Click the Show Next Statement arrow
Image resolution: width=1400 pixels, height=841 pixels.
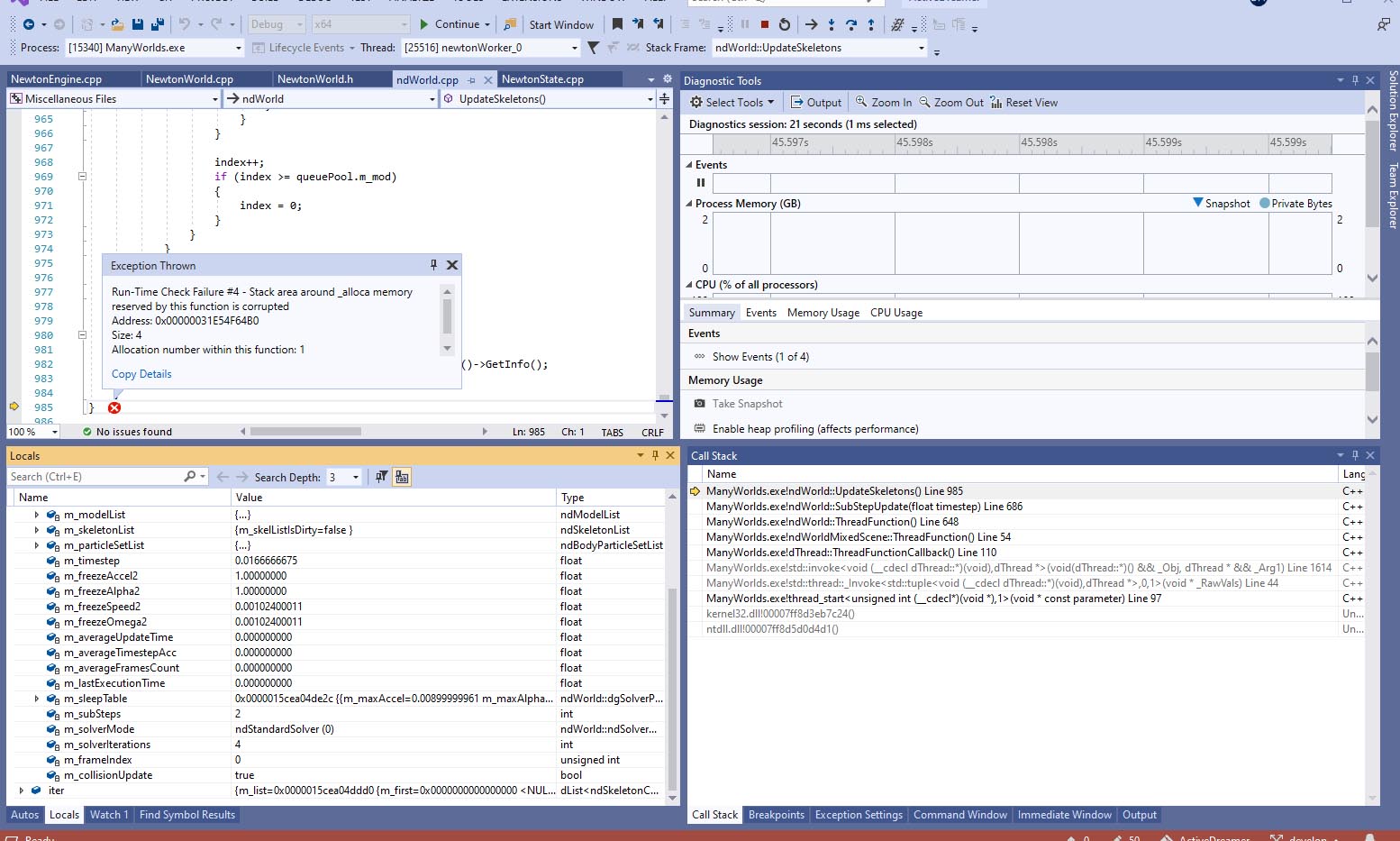[811, 24]
